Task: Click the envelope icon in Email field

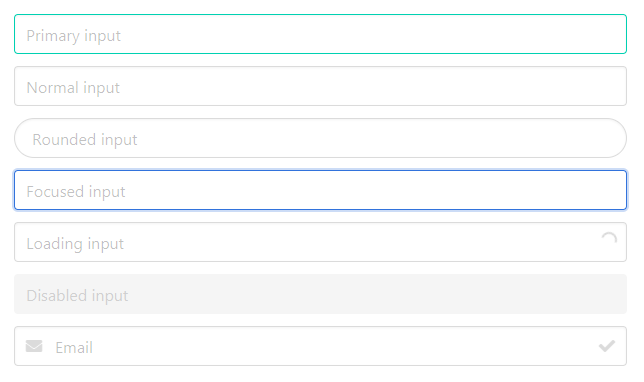Action: click(34, 346)
